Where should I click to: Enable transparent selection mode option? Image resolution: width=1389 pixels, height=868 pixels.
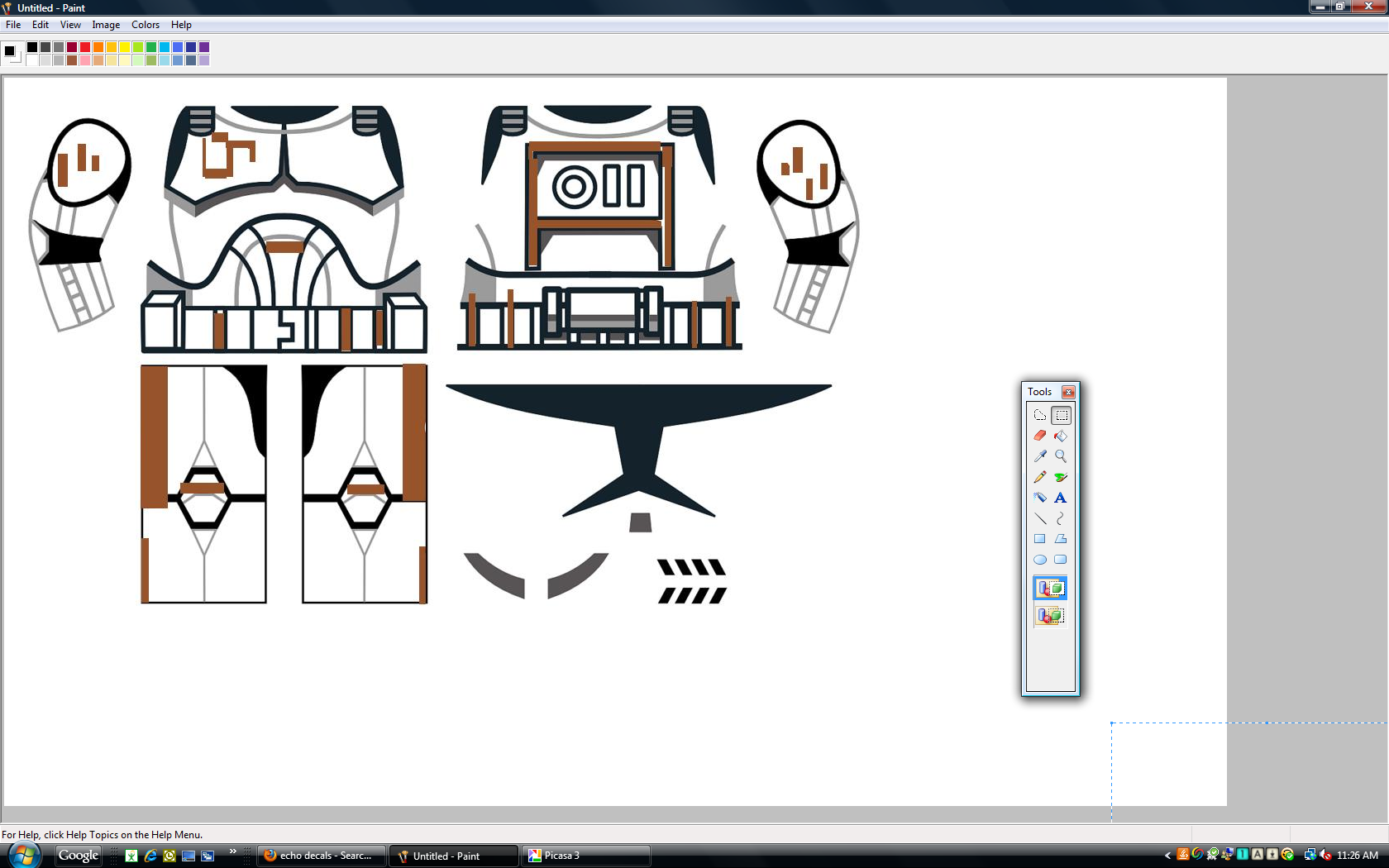1050,616
